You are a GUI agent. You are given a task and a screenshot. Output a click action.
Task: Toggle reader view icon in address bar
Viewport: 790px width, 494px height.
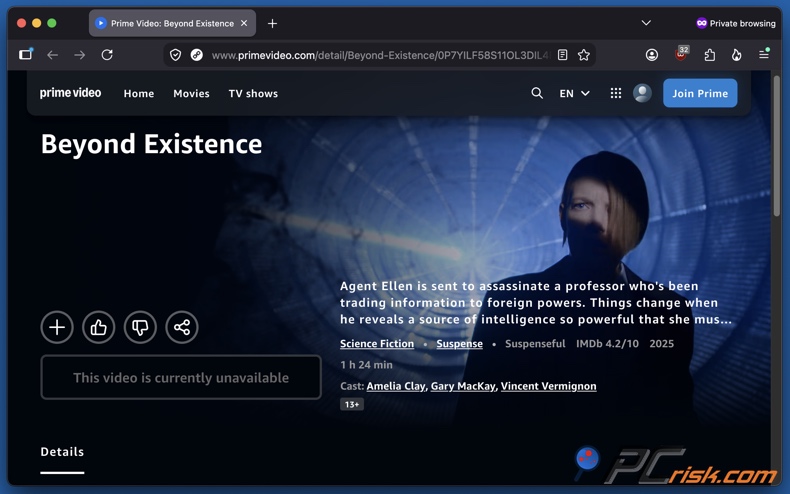[x=563, y=55]
